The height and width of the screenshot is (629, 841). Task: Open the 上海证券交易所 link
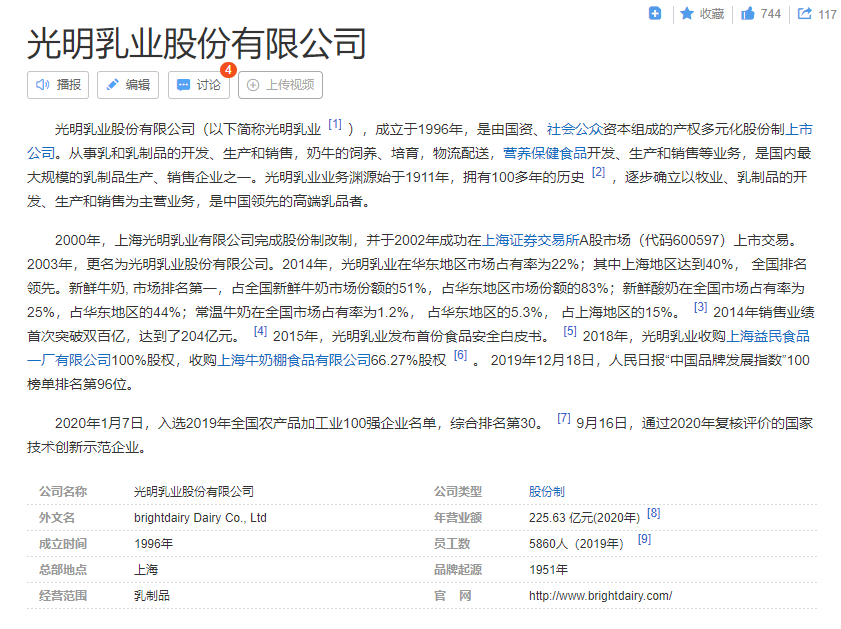(531, 240)
